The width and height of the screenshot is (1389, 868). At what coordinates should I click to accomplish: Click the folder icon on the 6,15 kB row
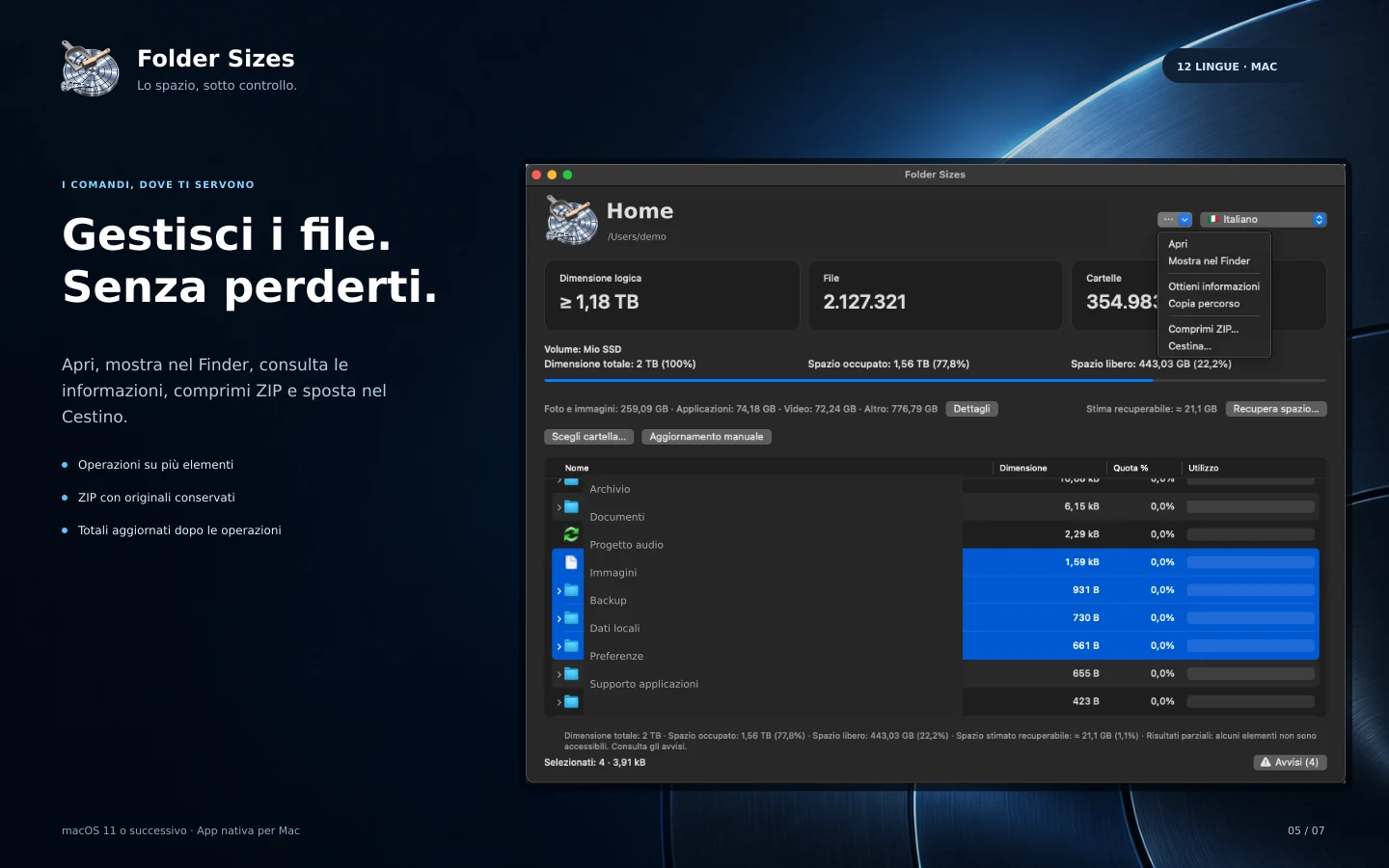point(571,506)
